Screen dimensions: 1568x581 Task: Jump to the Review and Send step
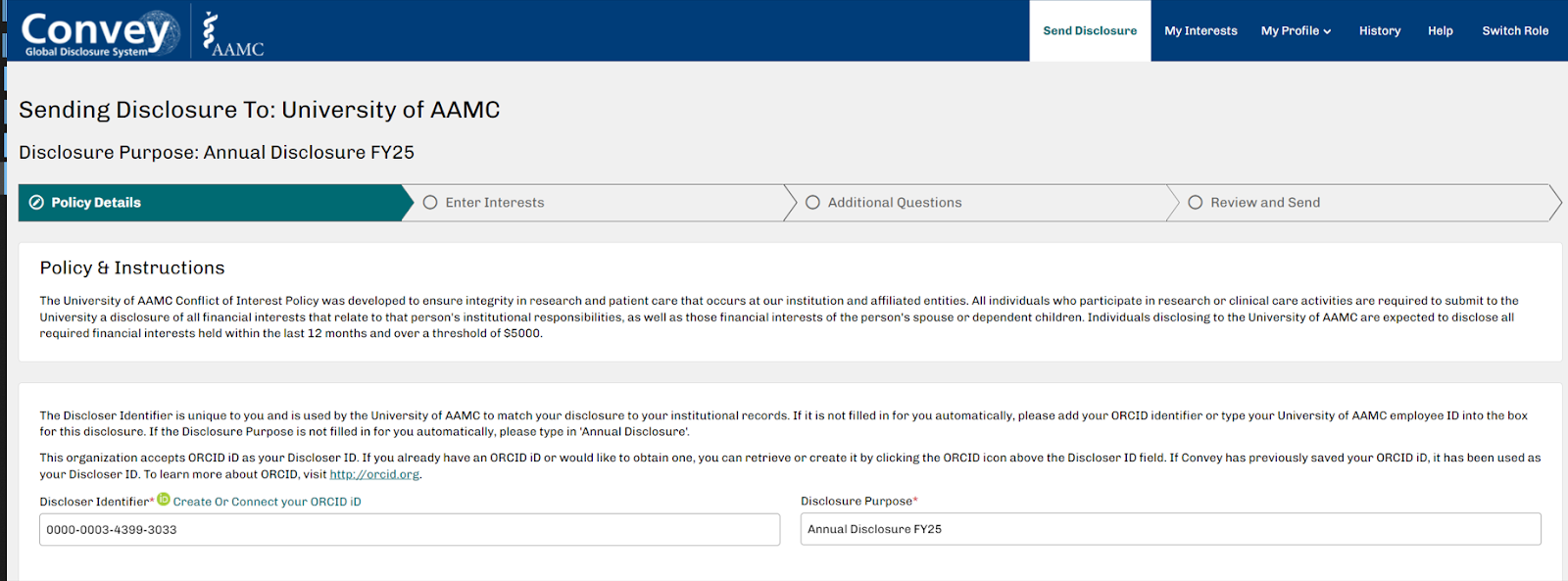[1362, 203]
